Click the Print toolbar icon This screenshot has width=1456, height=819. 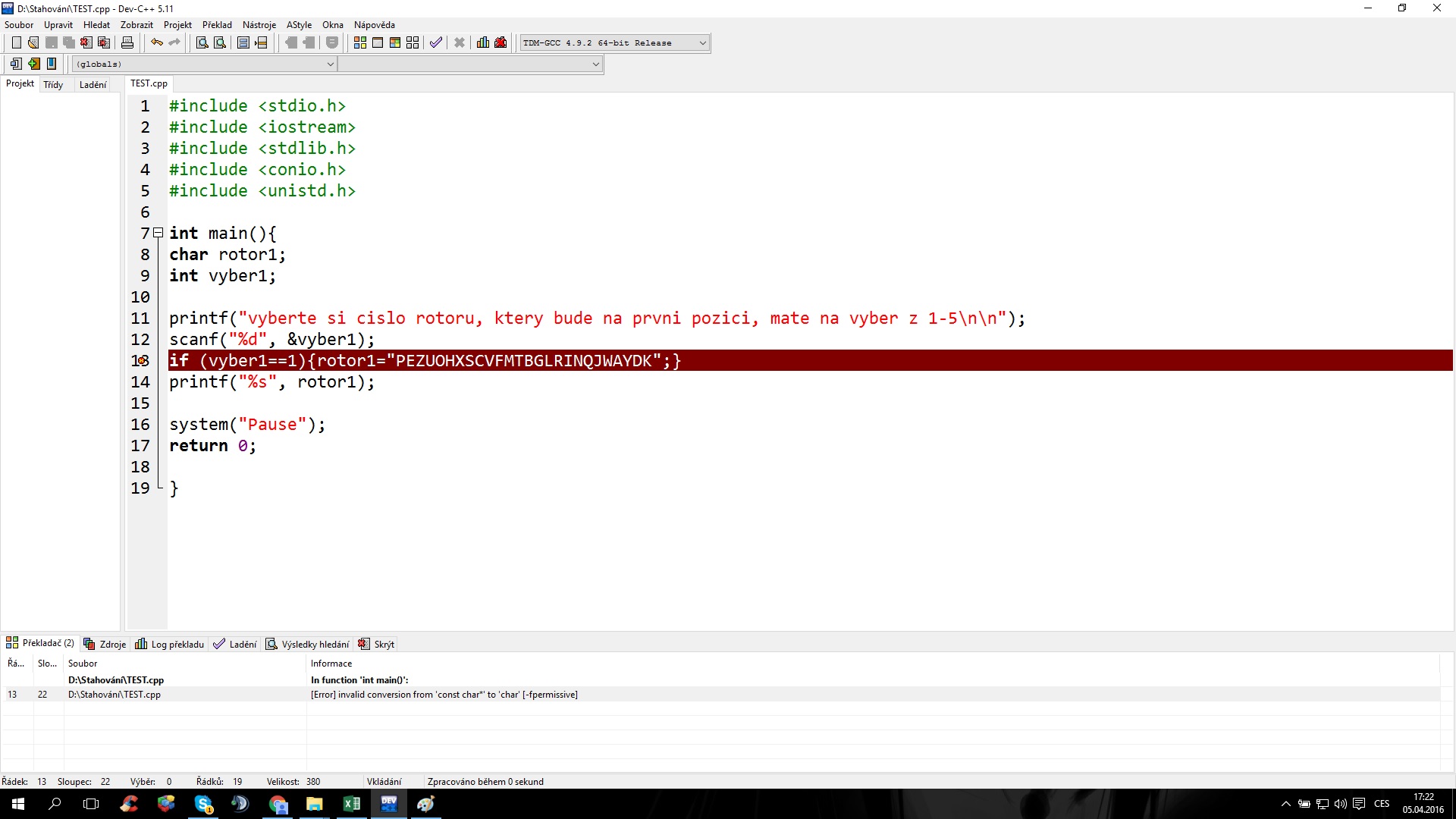[127, 42]
